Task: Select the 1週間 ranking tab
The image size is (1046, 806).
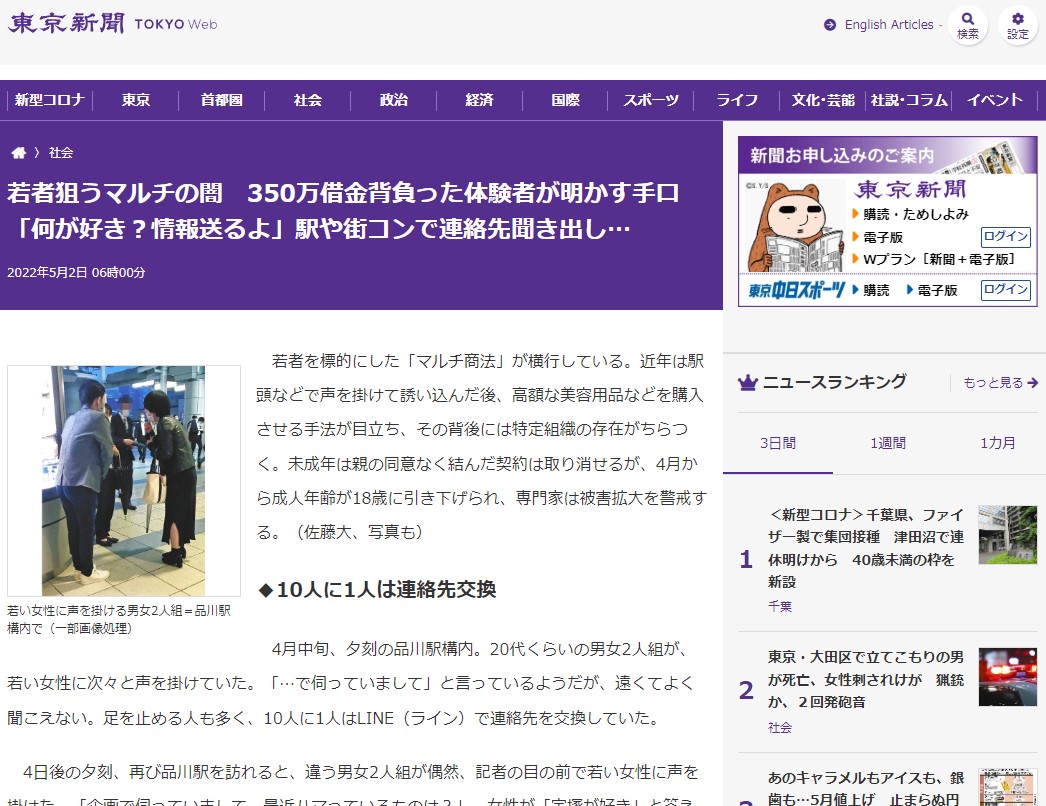Action: [888, 443]
